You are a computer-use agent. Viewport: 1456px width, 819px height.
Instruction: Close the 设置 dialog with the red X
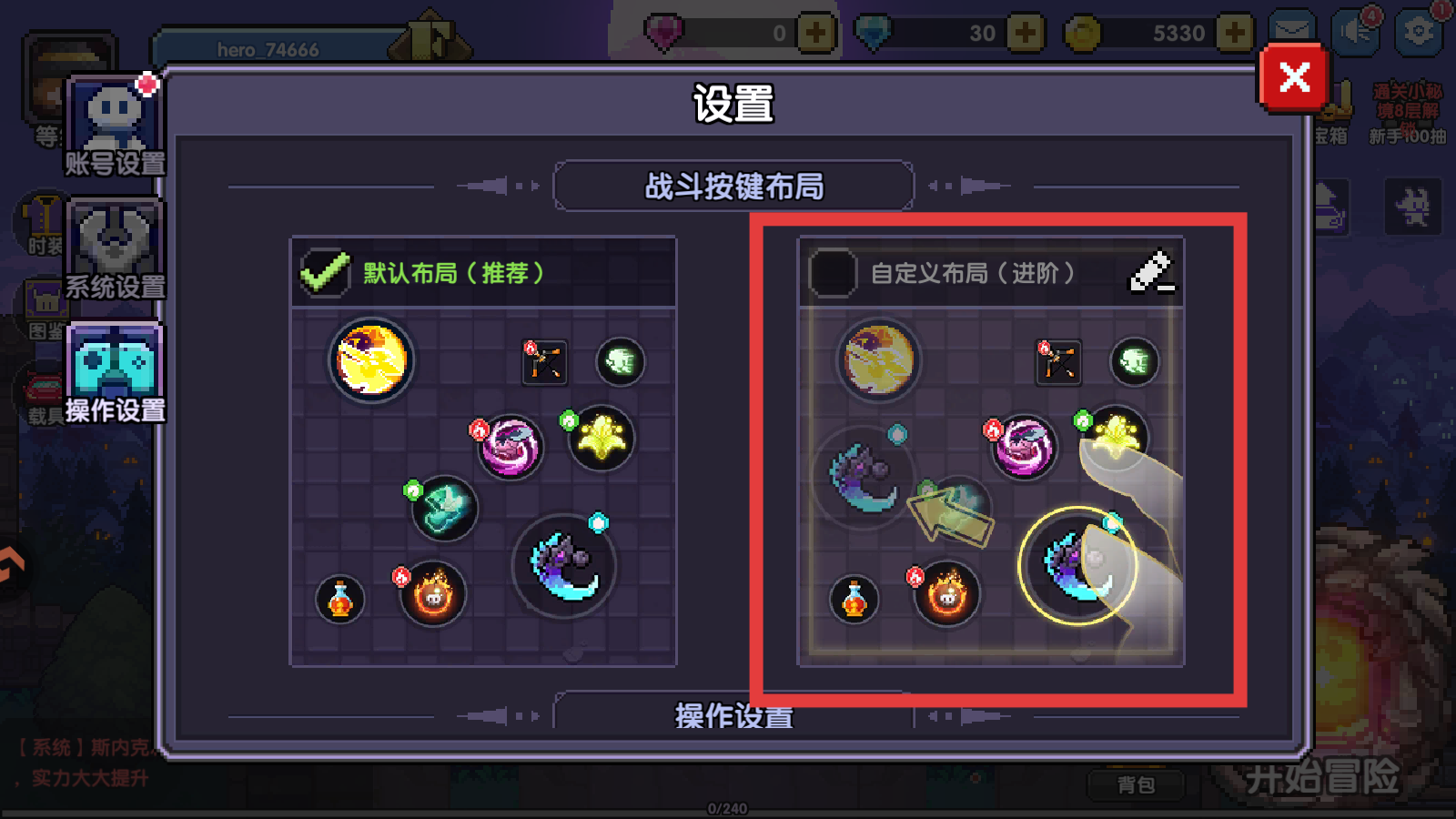pyautogui.click(x=1294, y=77)
